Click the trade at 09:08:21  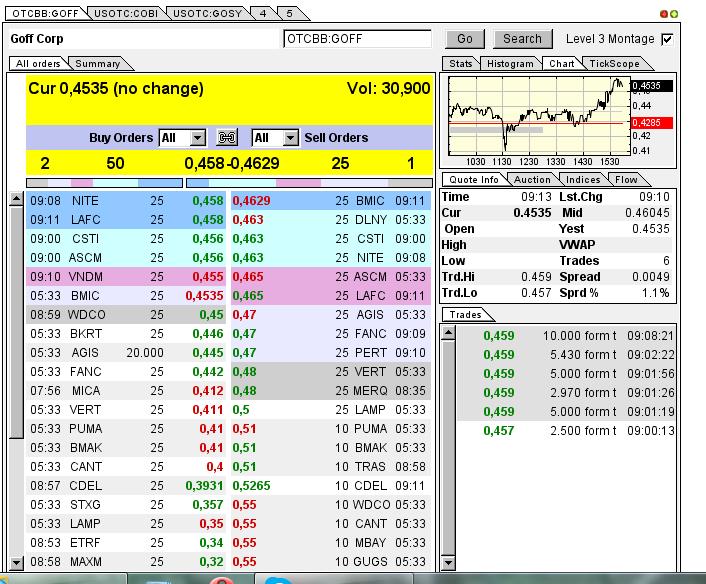pyautogui.click(x=566, y=335)
